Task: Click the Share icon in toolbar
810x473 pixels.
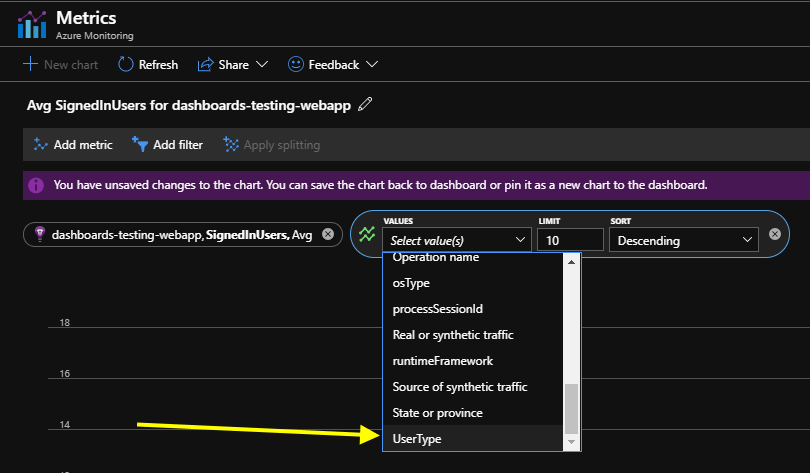Action: coord(205,64)
